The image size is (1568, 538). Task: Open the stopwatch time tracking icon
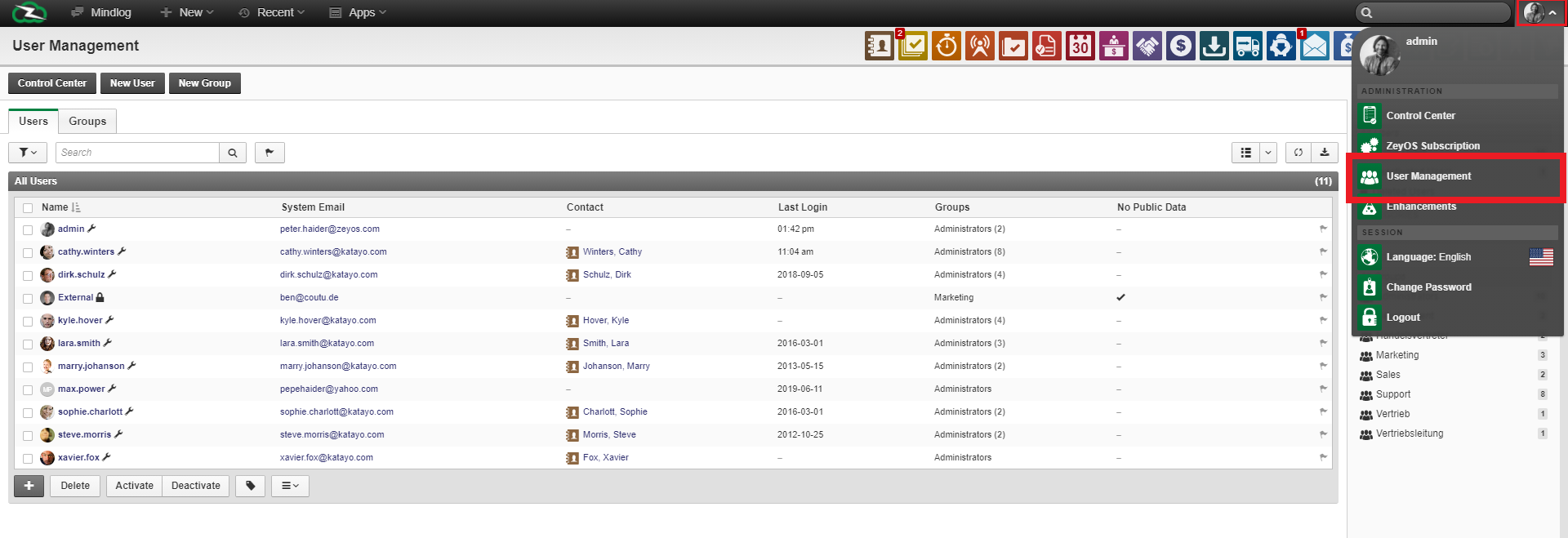pos(946,47)
